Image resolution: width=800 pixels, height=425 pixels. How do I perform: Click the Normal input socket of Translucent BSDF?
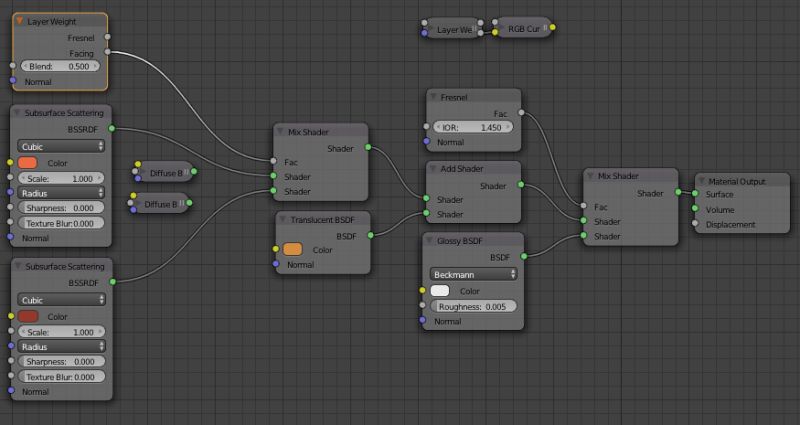[x=276, y=264]
